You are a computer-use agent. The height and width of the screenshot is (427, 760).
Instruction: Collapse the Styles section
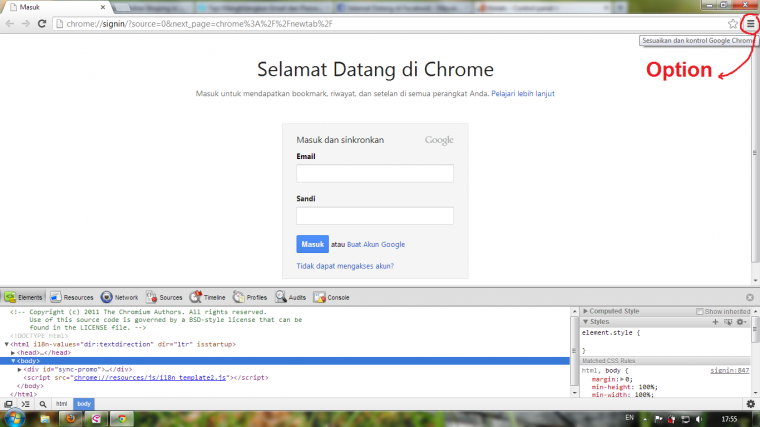pos(586,322)
